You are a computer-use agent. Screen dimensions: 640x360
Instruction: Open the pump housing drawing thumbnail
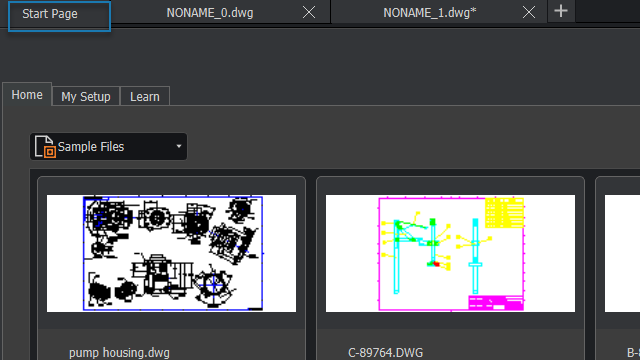(171, 253)
